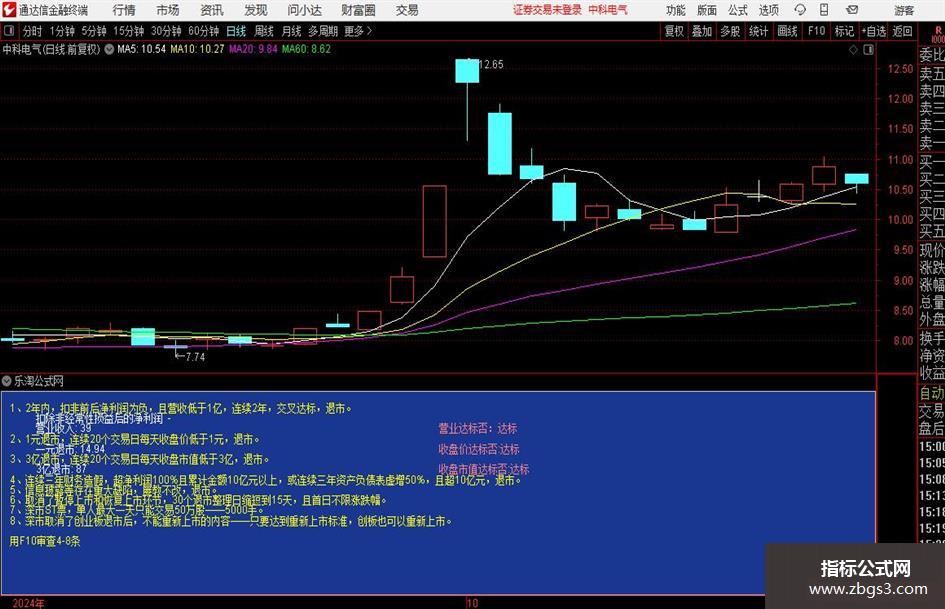Click the 10 month marker on timeline
This screenshot has height=609, width=945.
pyautogui.click(x=472, y=604)
